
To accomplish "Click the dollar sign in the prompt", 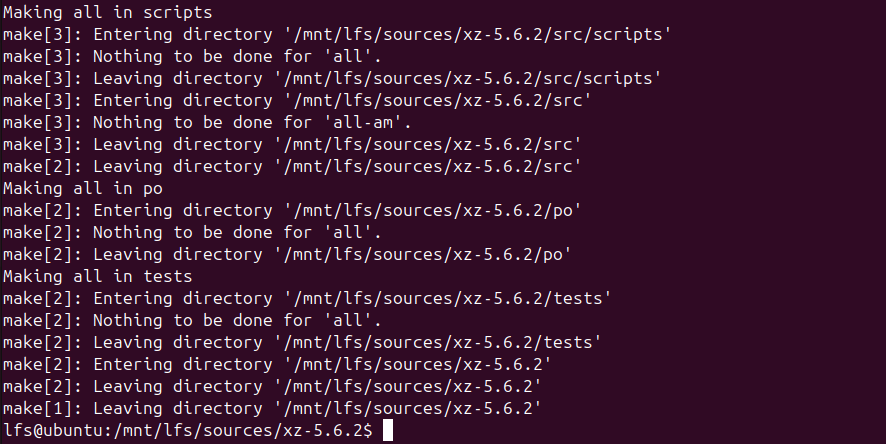I will coord(368,431).
